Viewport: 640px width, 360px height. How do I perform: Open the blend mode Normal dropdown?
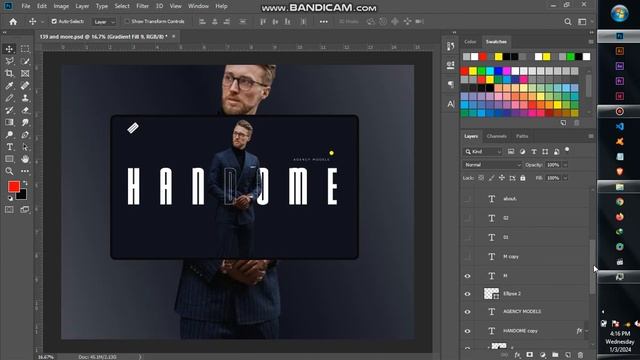pyautogui.click(x=492, y=165)
